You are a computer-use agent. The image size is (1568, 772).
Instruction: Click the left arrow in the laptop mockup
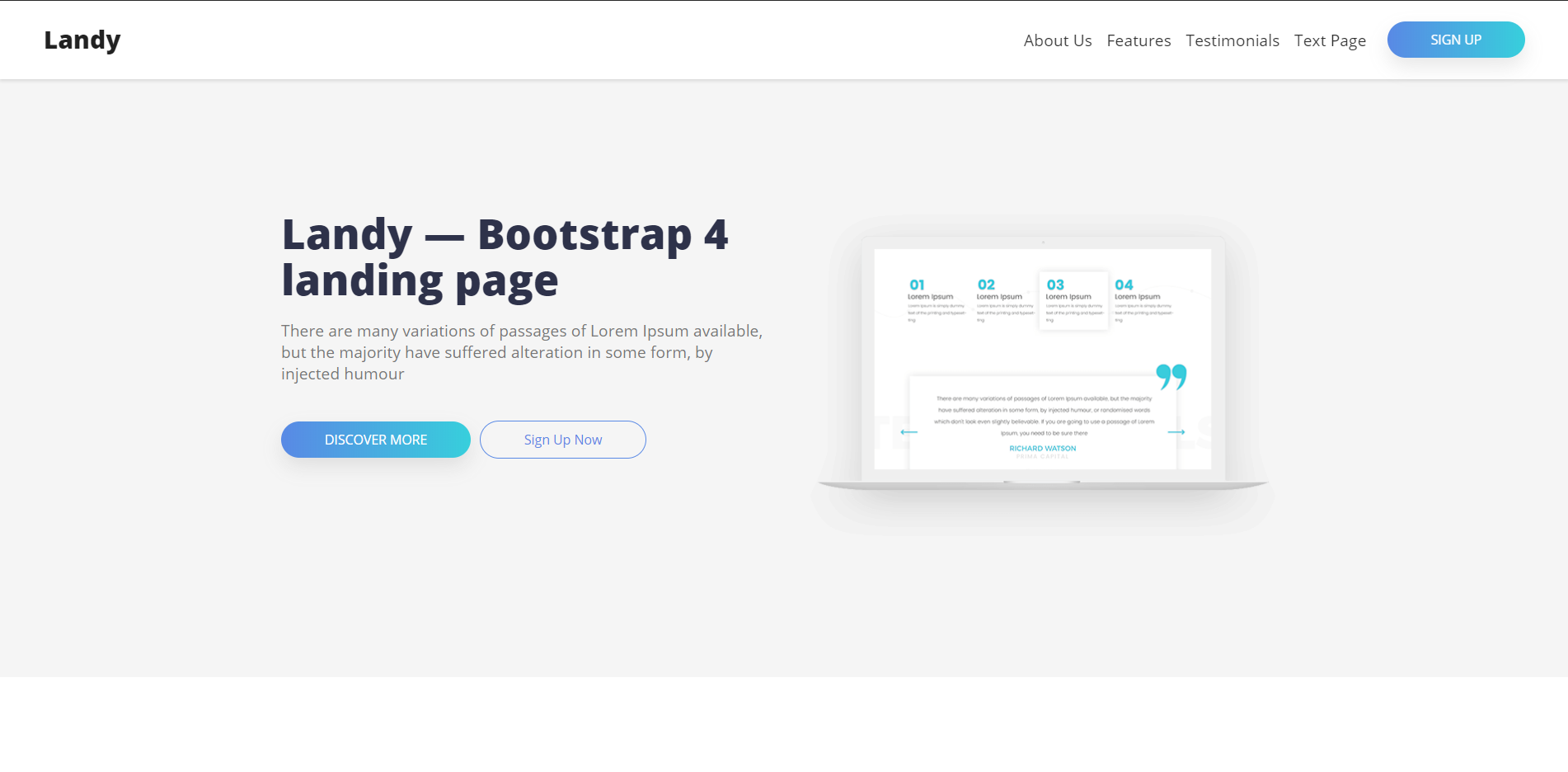tap(908, 432)
